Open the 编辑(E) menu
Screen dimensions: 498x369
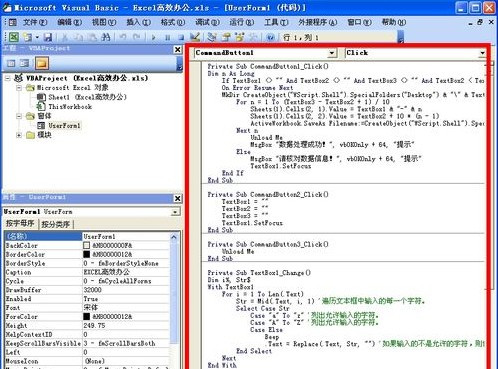[69, 22]
